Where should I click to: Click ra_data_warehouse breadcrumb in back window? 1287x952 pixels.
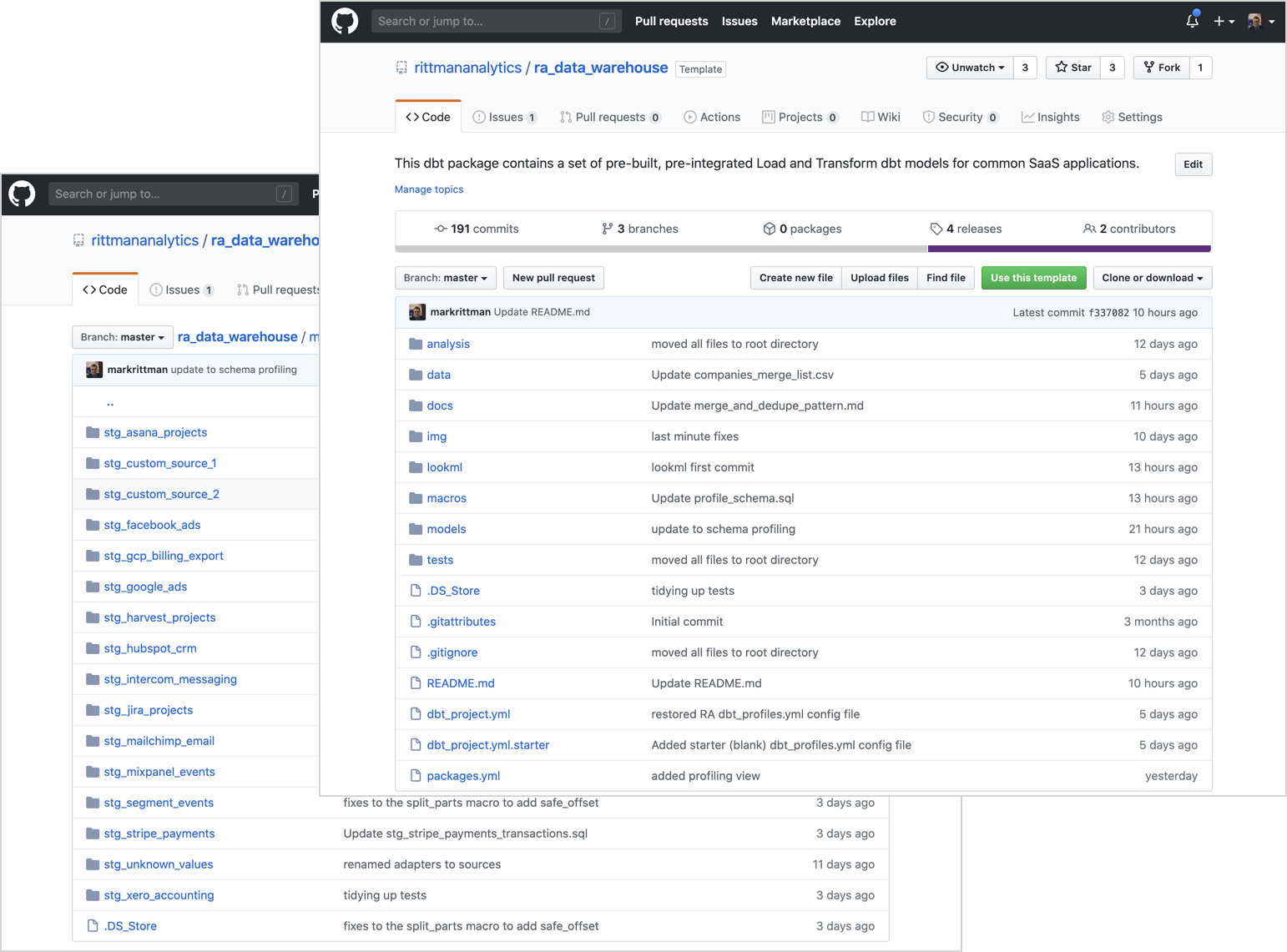tap(238, 337)
